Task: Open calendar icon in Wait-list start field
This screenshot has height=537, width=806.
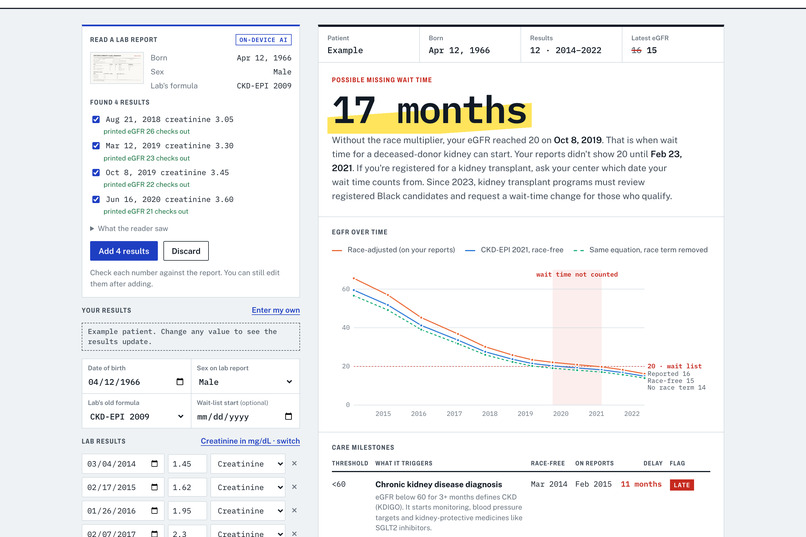Action: [288, 416]
